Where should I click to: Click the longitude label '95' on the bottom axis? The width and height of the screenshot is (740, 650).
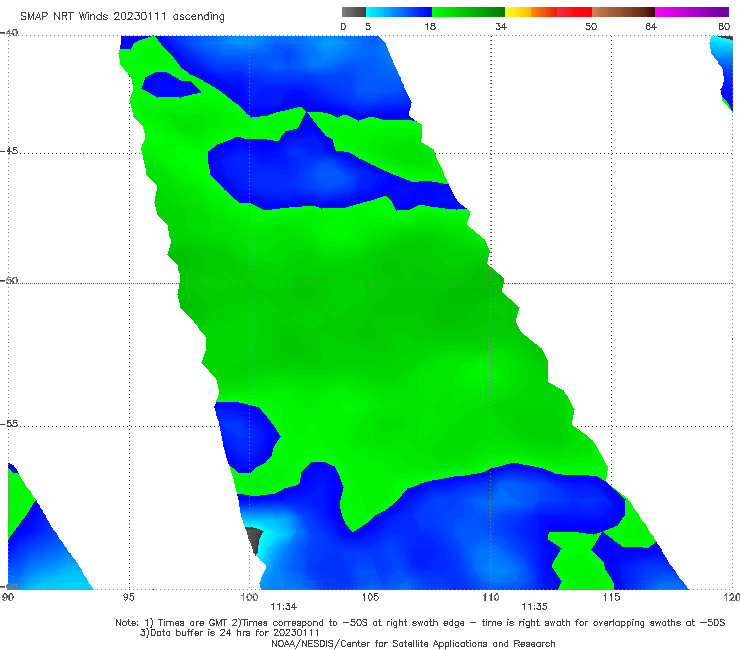(128, 597)
